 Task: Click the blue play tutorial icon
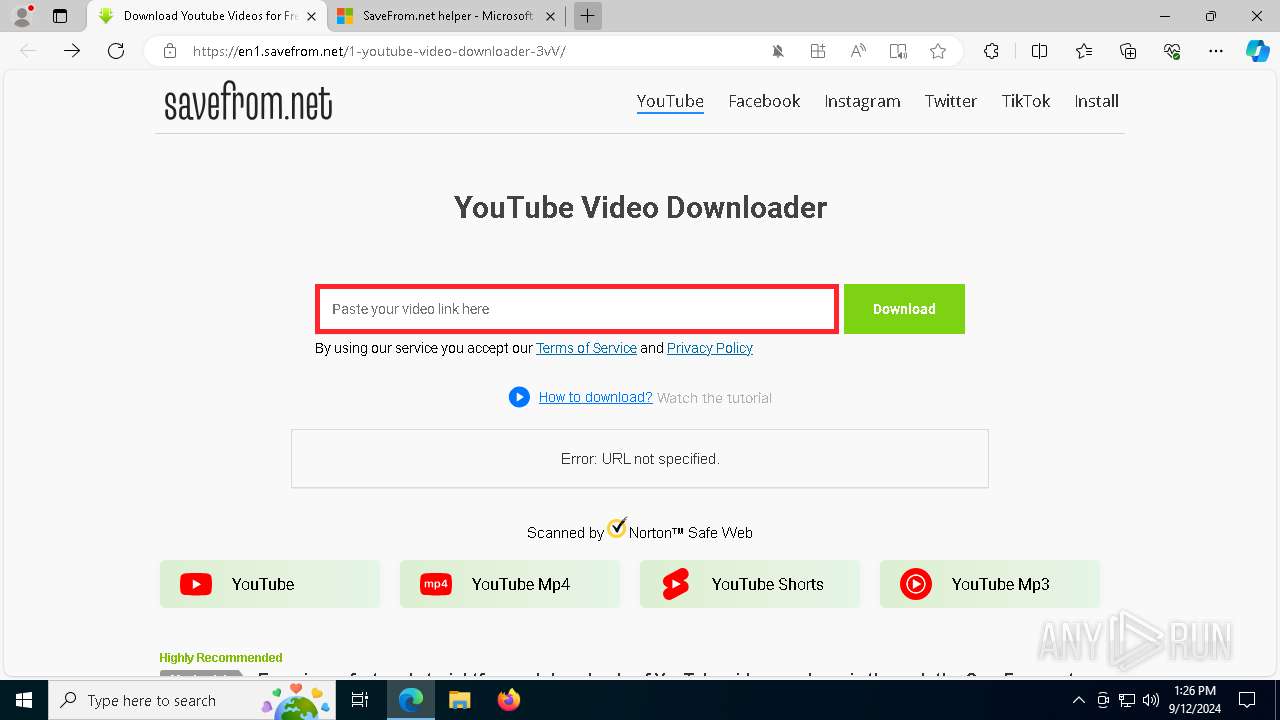tap(519, 397)
